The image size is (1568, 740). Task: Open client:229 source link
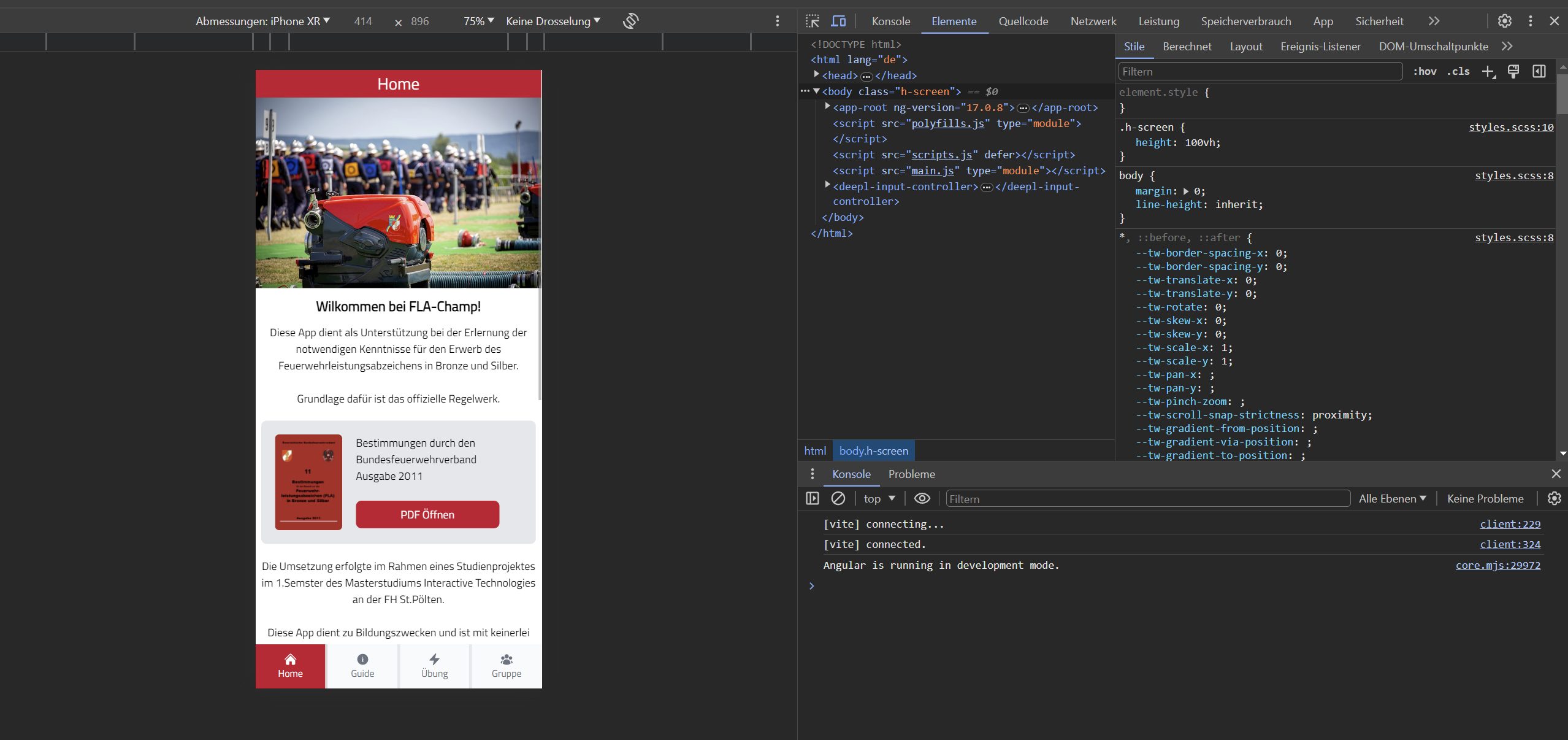pos(1510,523)
